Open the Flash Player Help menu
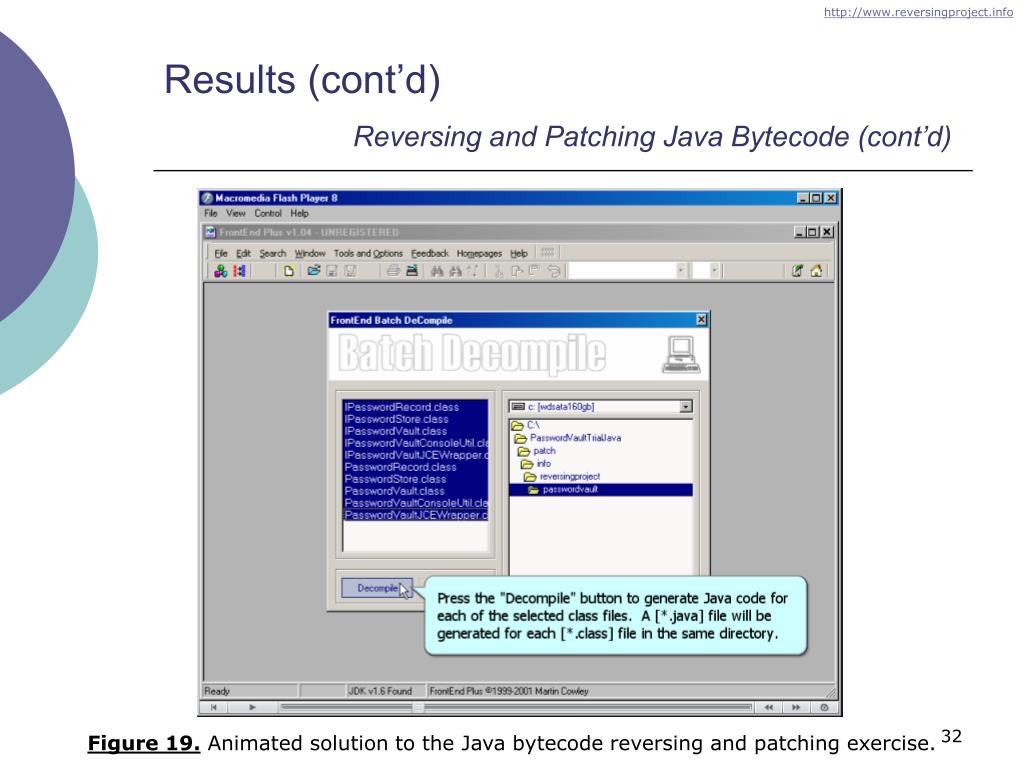 pos(300,214)
